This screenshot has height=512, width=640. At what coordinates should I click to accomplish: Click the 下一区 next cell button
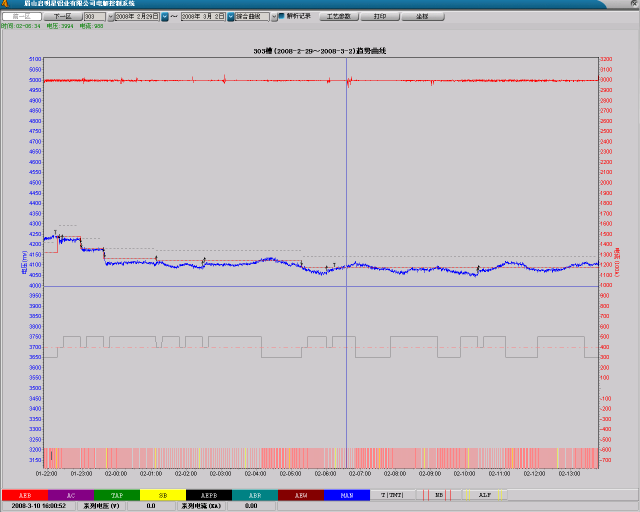(x=62, y=17)
